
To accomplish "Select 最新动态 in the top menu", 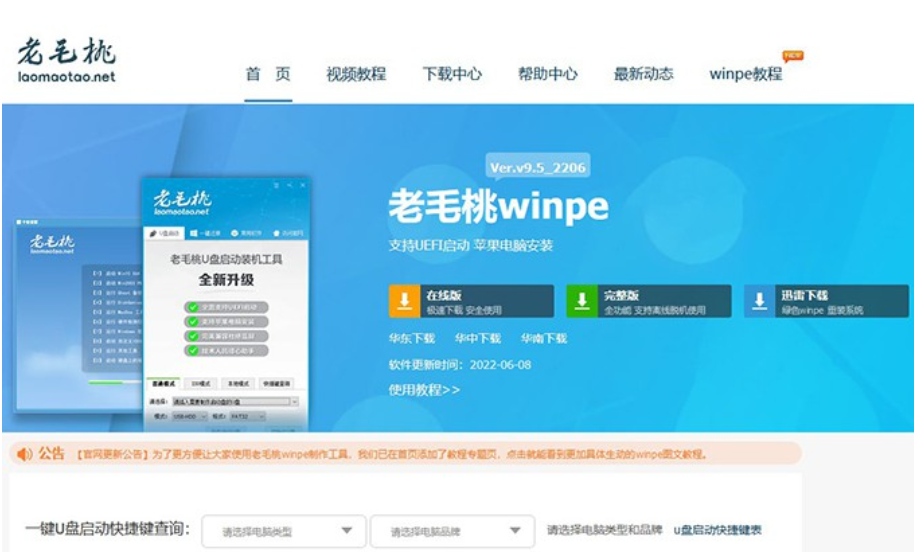I will pyautogui.click(x=644, y=74).
